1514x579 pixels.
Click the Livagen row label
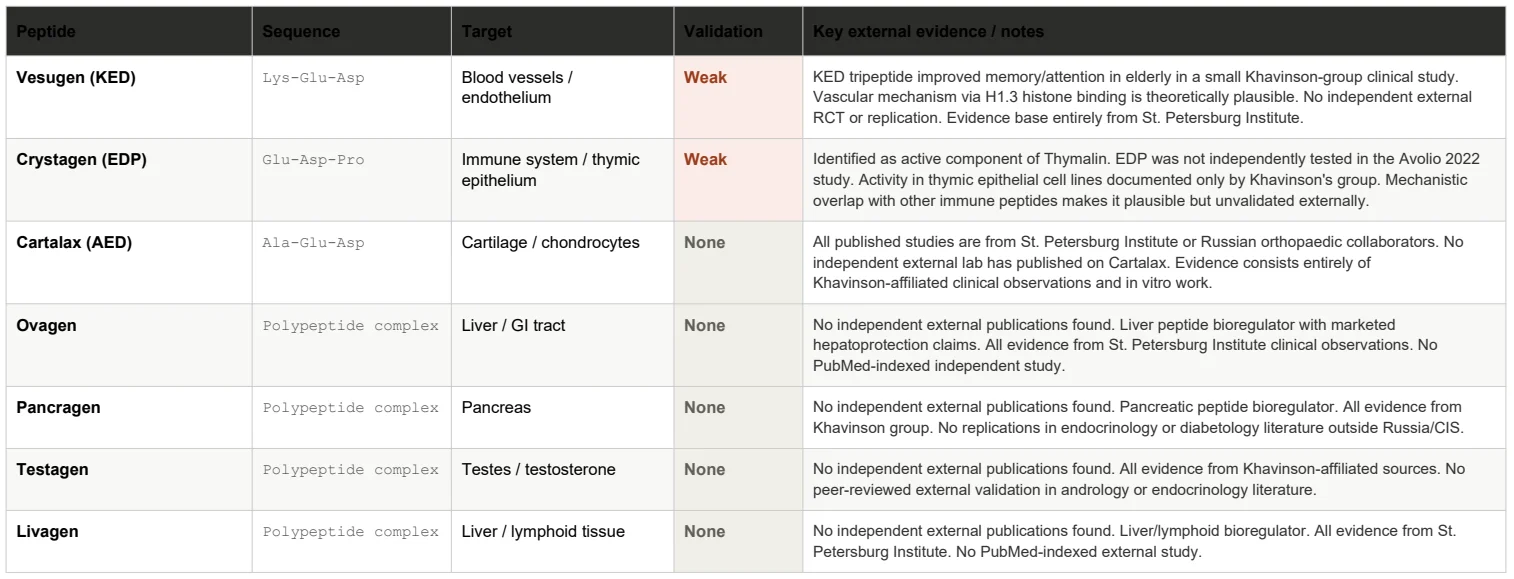(48, 532)
